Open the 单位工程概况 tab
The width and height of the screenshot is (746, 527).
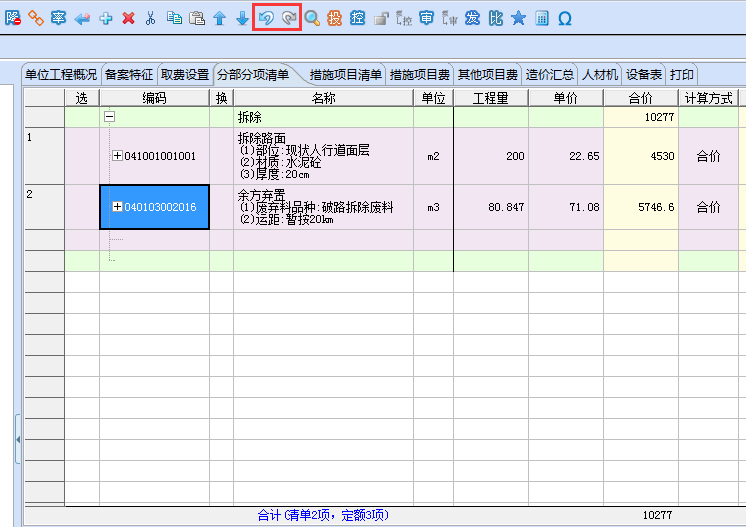tap(61, 75)
